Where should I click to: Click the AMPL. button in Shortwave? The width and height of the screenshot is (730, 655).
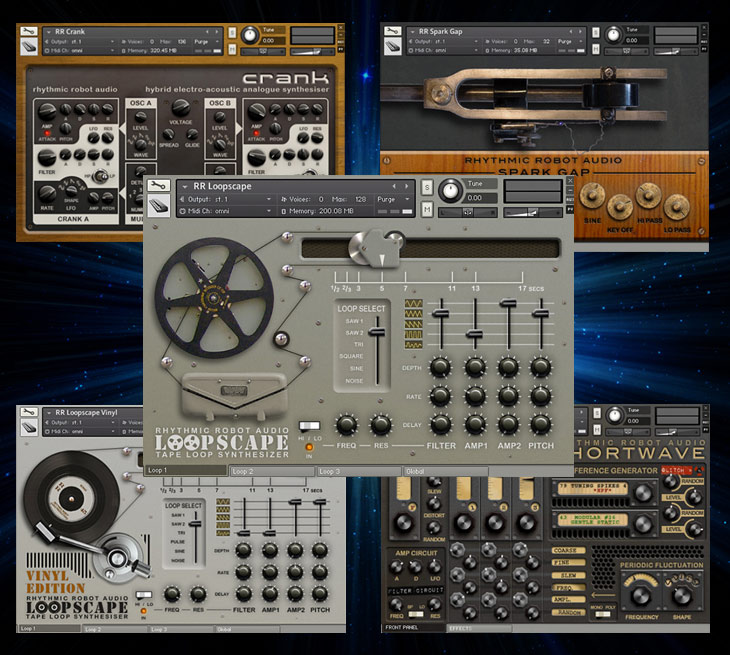(x=568, y=600)
